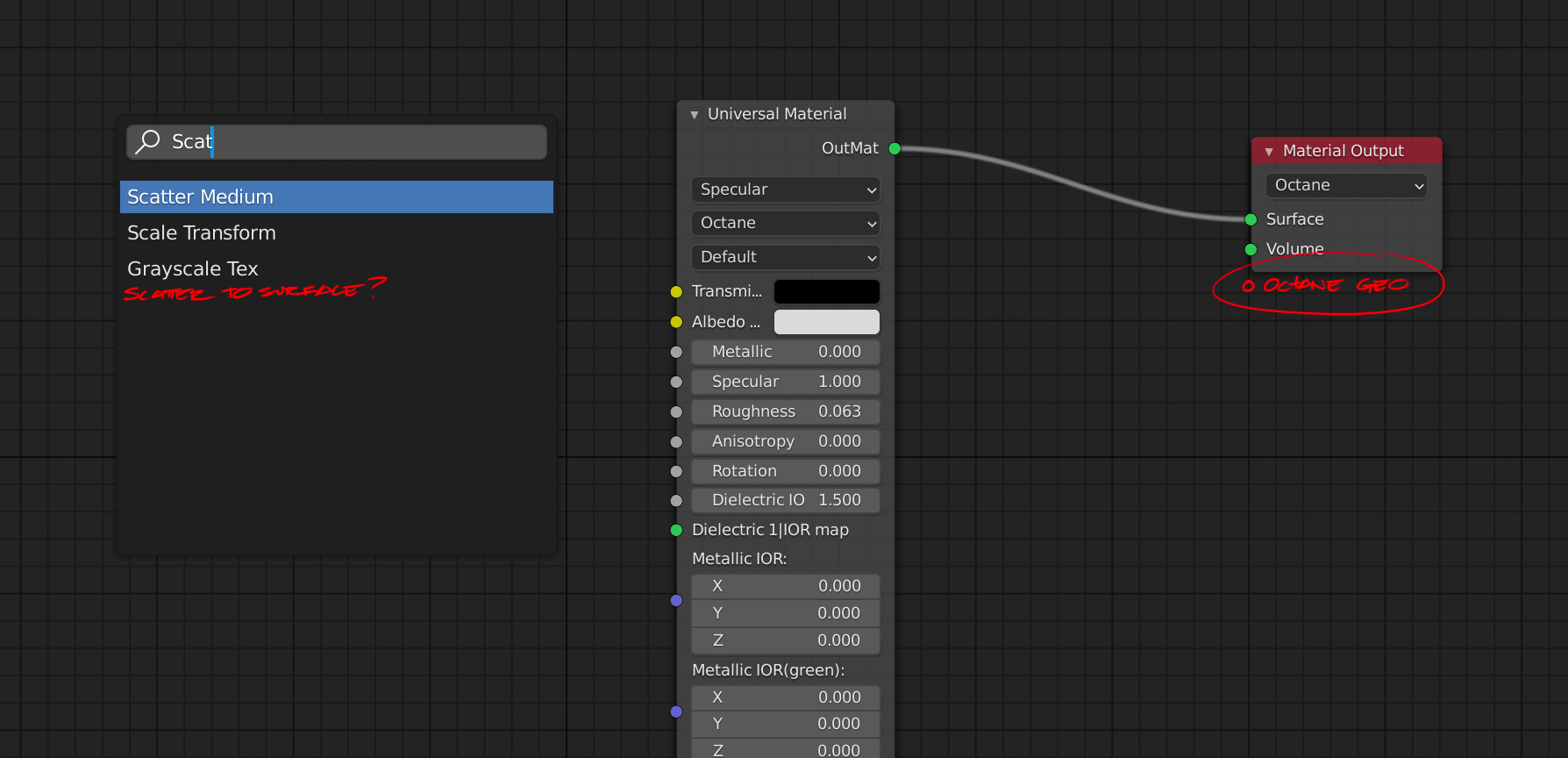Image resolution: width=1568 pixels, height=758 pixels.
Task: Click the Specular 1.000 value slider
Action: tap(786, 382)
